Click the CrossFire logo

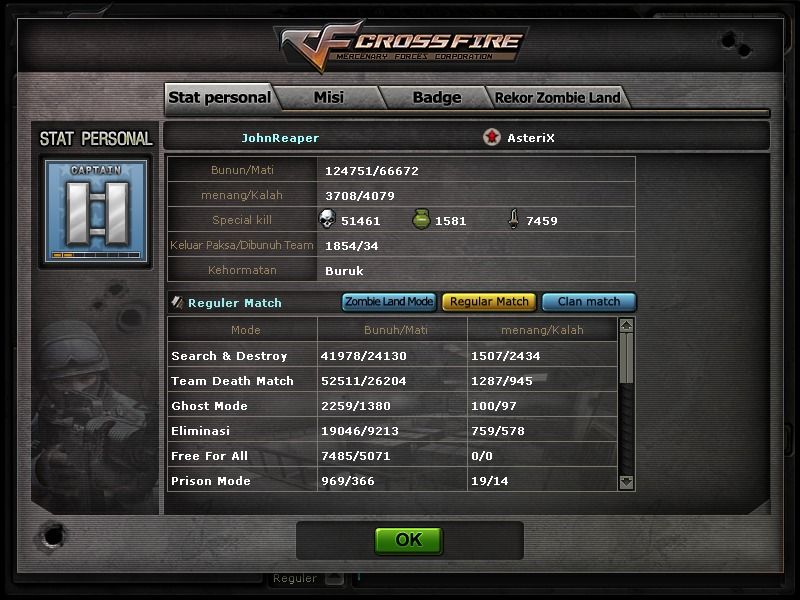tap(403, 46)
